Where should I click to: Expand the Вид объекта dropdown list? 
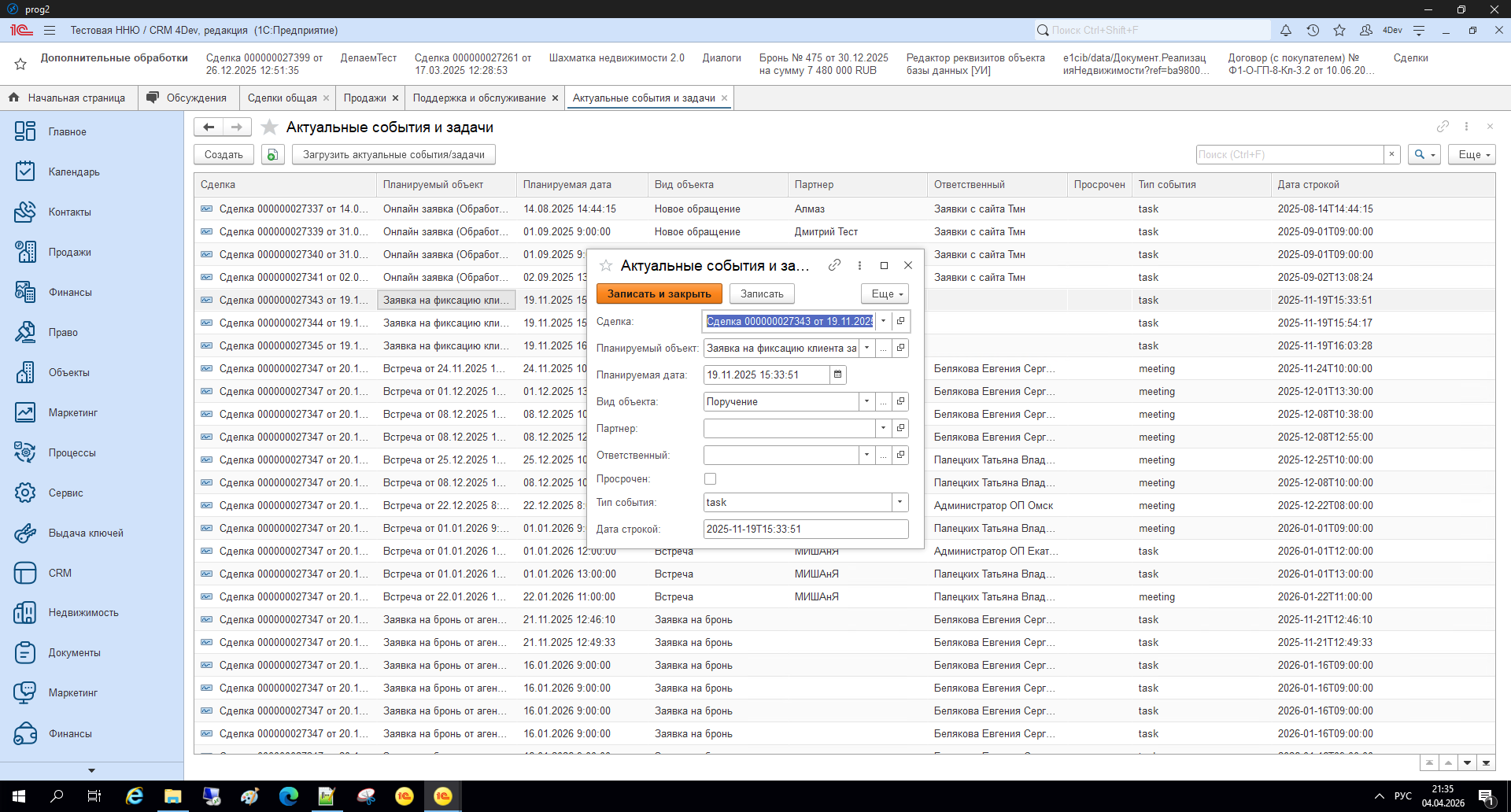(866, 402)
